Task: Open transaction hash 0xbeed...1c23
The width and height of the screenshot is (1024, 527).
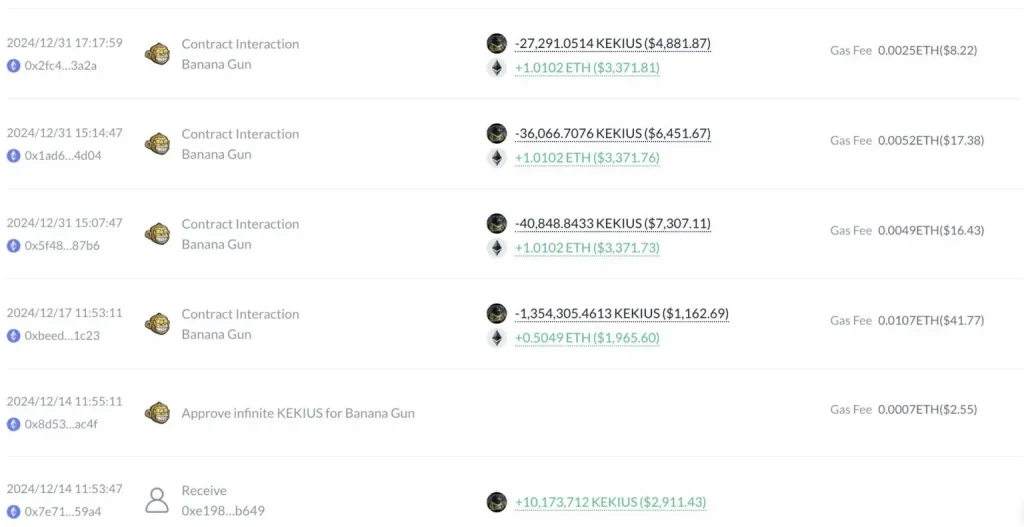Action: (62, 336)
